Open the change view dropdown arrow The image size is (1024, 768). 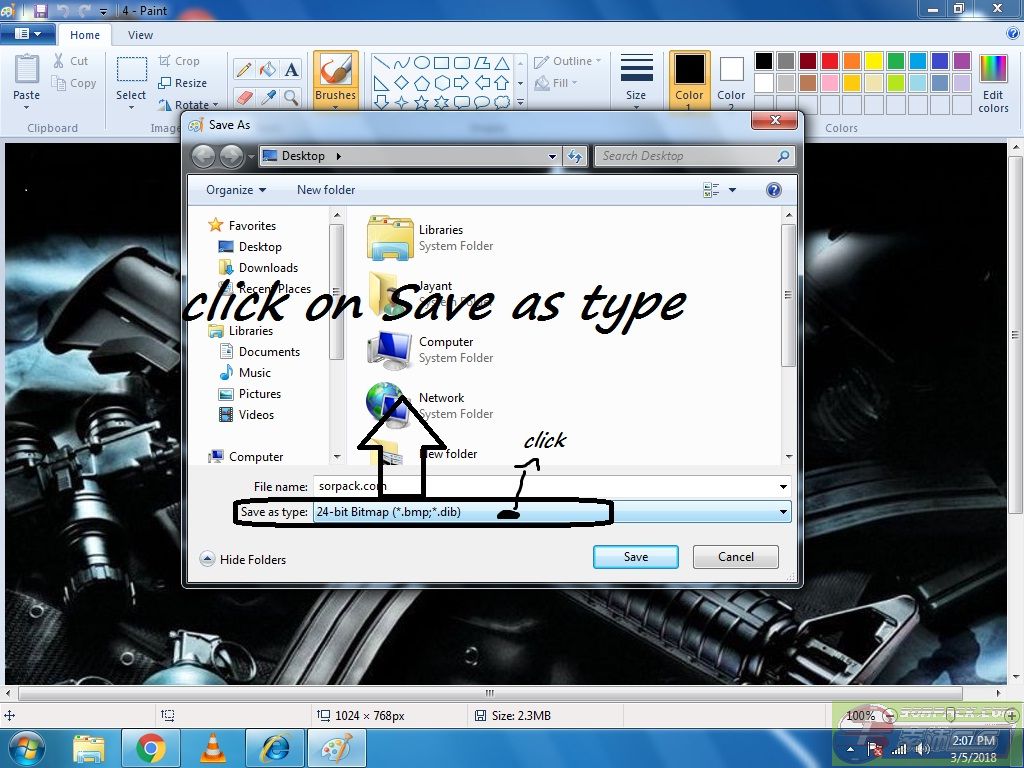[732, 190]
